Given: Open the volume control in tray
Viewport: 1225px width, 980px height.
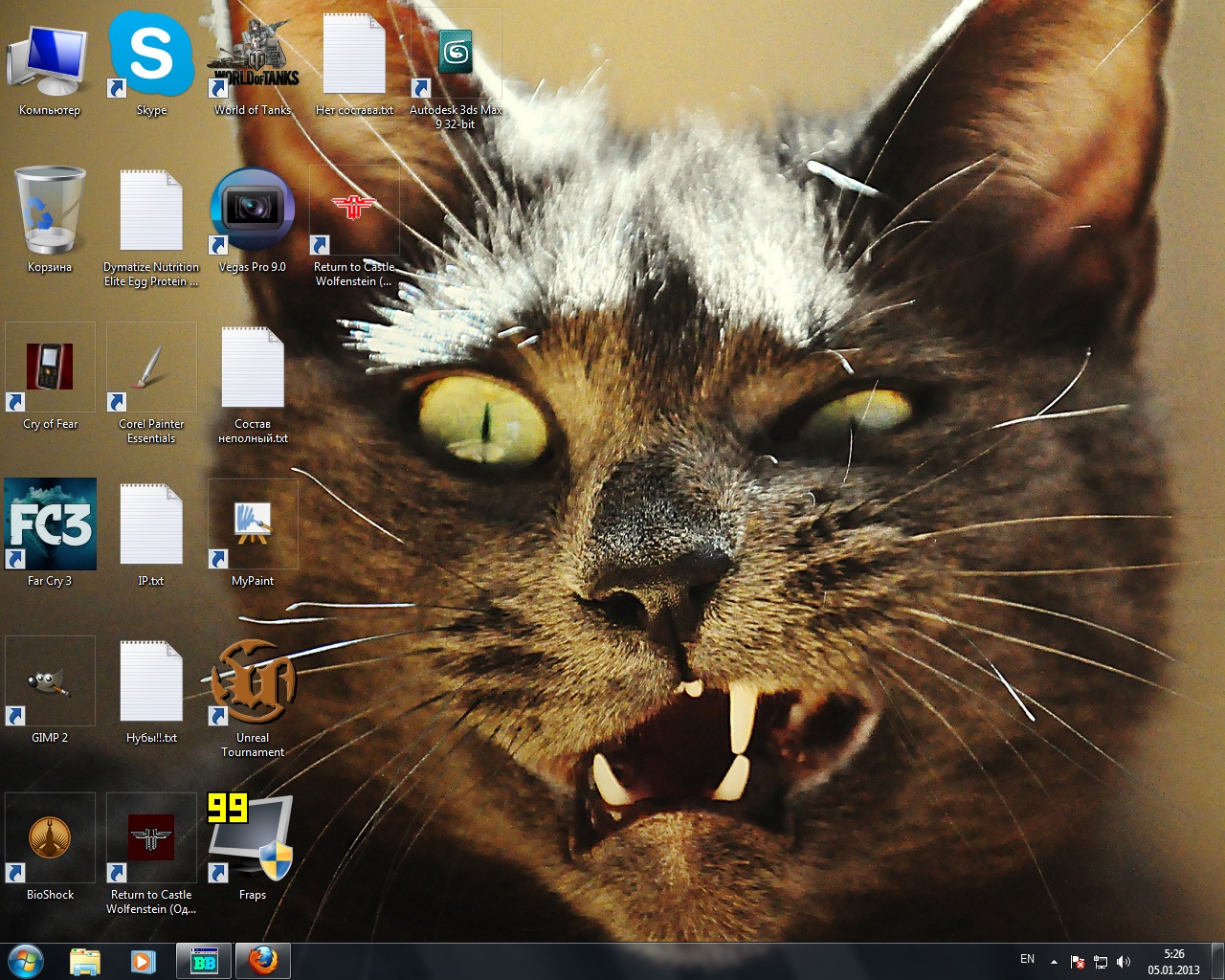Looking at the screenshot, I should (1124, 962).
